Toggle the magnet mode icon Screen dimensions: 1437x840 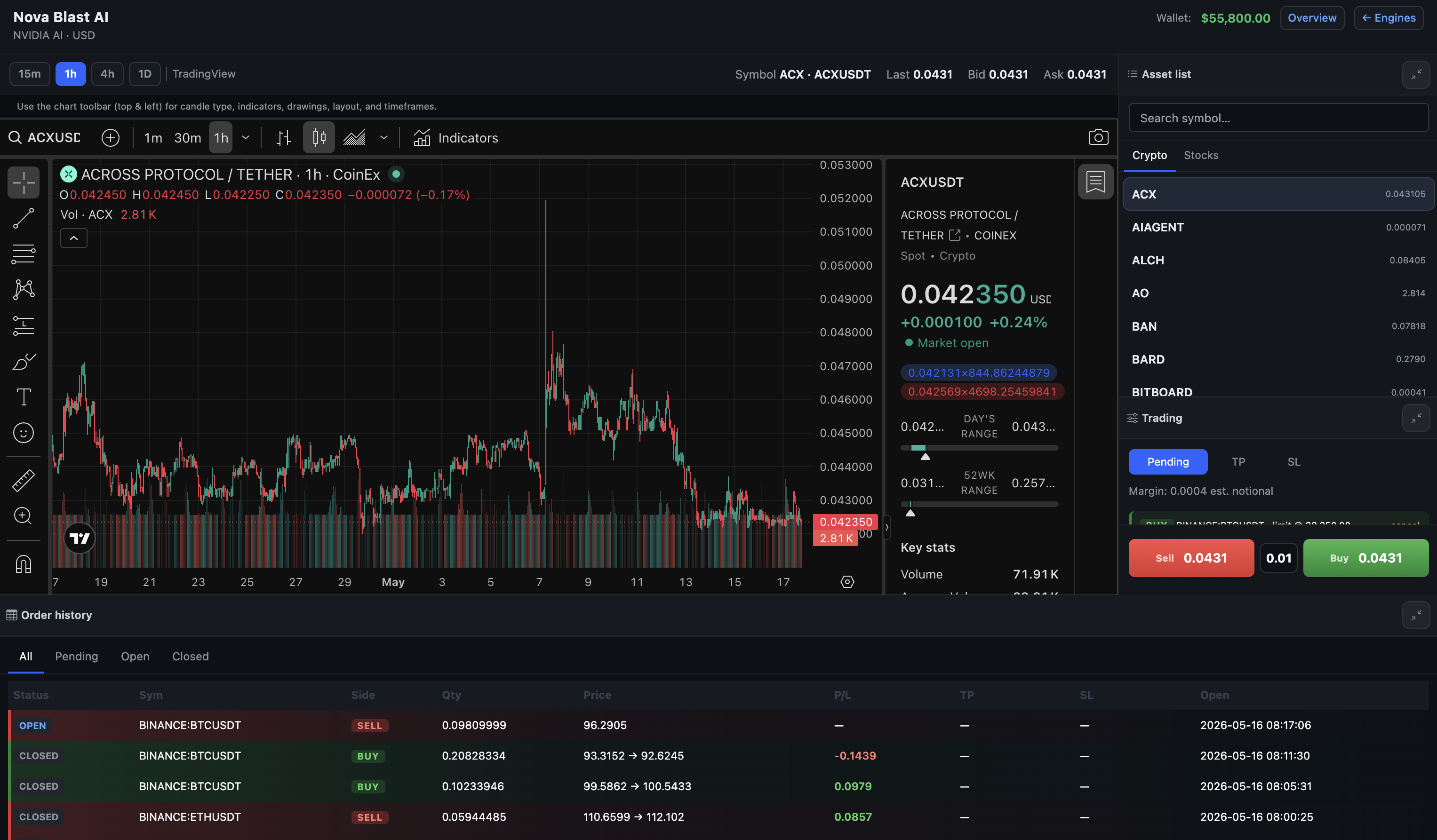pos(24,564)
